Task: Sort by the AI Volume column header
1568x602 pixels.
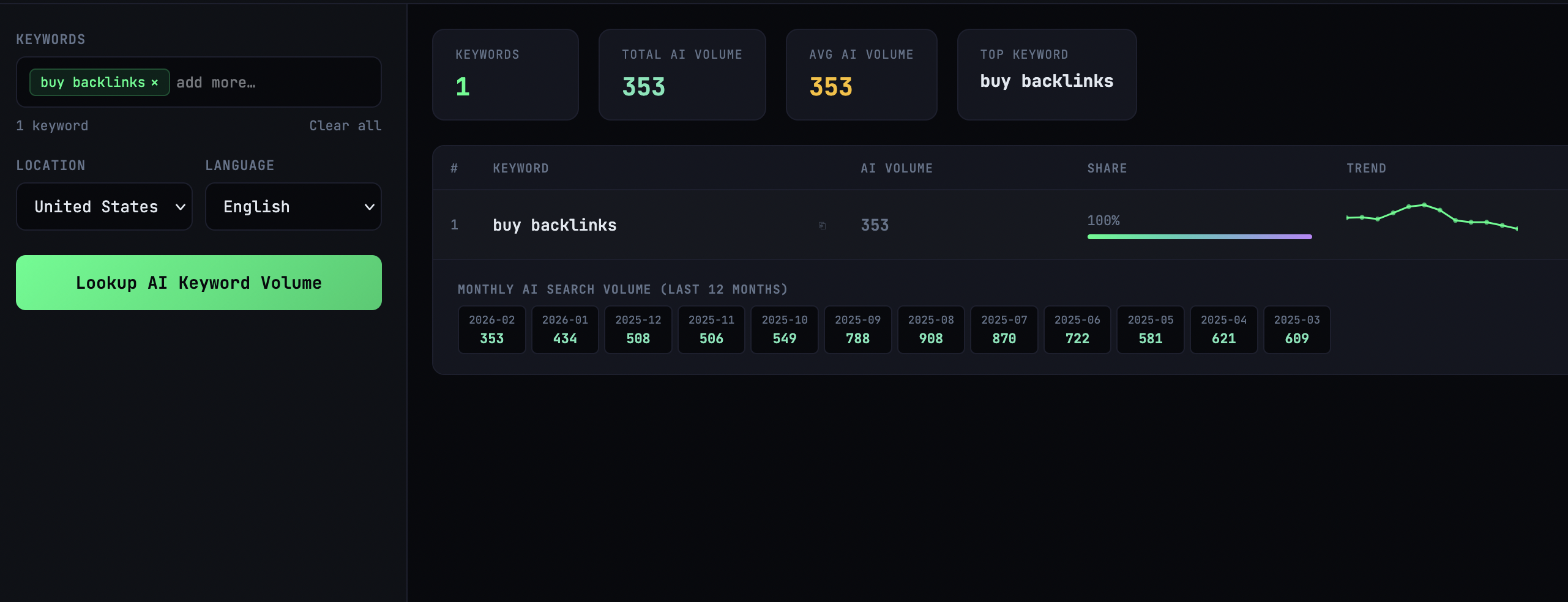Action: tap(896, 168)
